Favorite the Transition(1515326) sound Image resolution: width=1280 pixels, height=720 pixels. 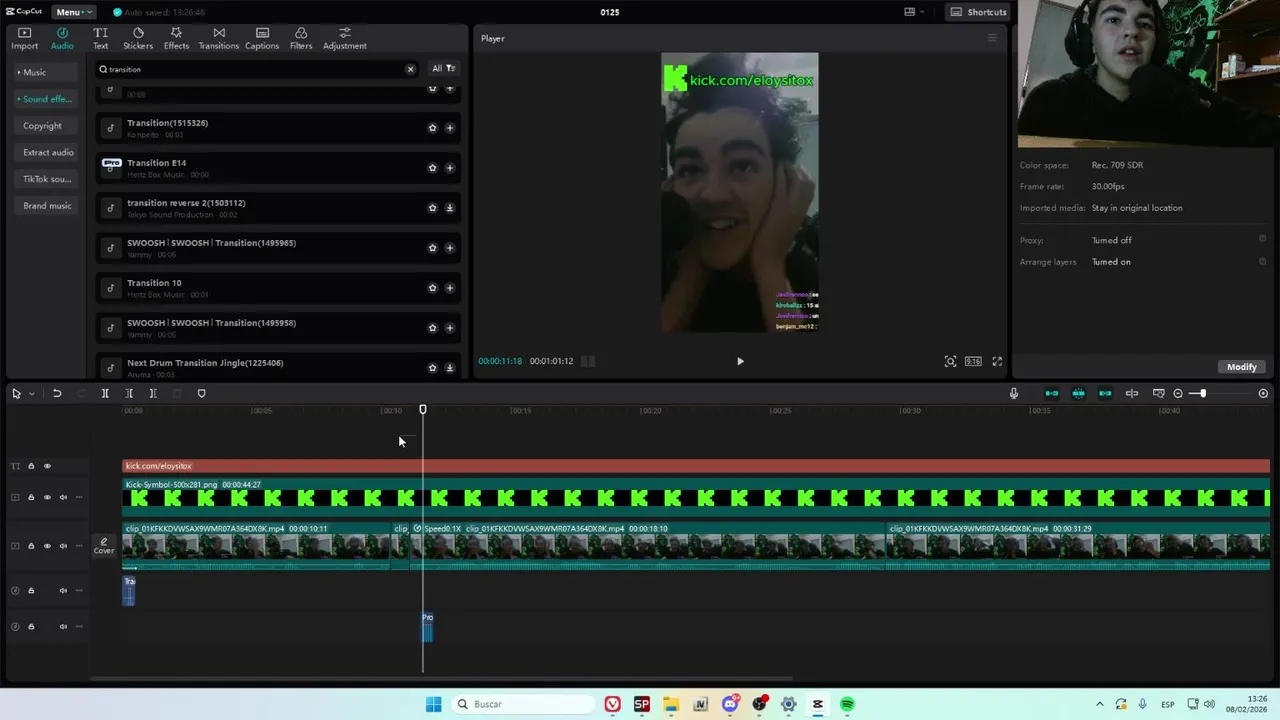[x=432, y=128]
